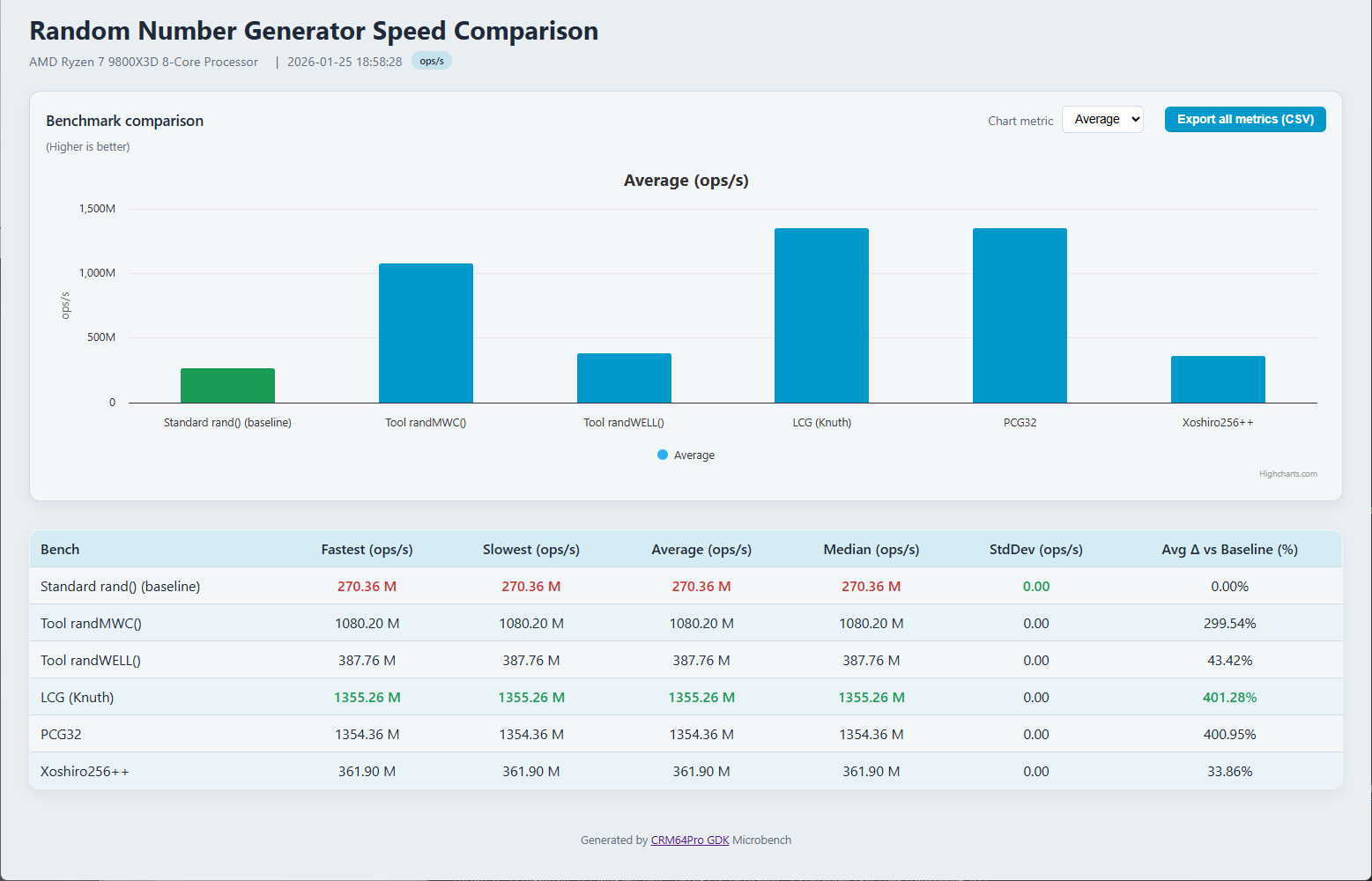
Task: Click the StdDev (ops/s) column header
Action: click(x=1035, y=550)
